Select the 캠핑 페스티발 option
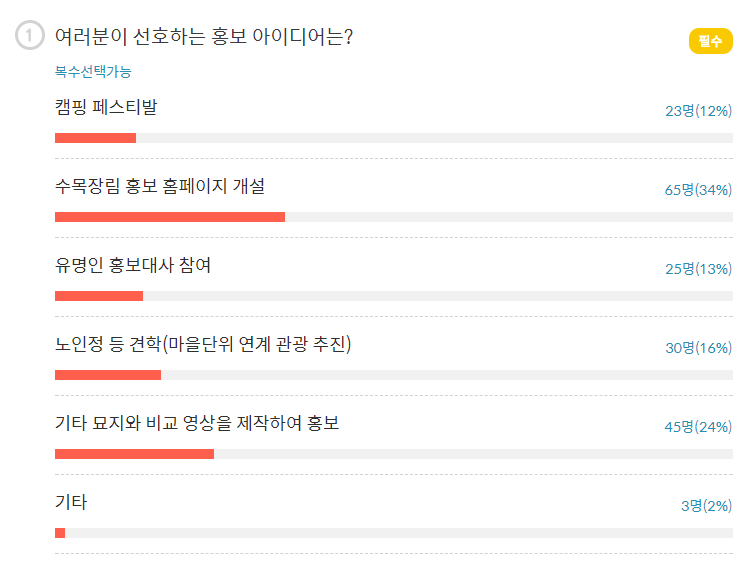This screenshot has height=588, width=748. tap(106, 107)
